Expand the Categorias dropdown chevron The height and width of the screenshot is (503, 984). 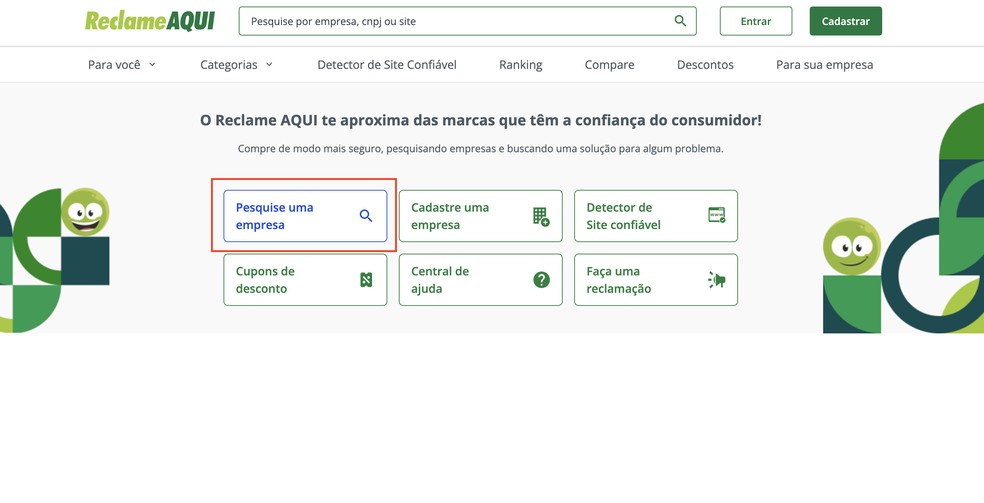coord(269,64)
